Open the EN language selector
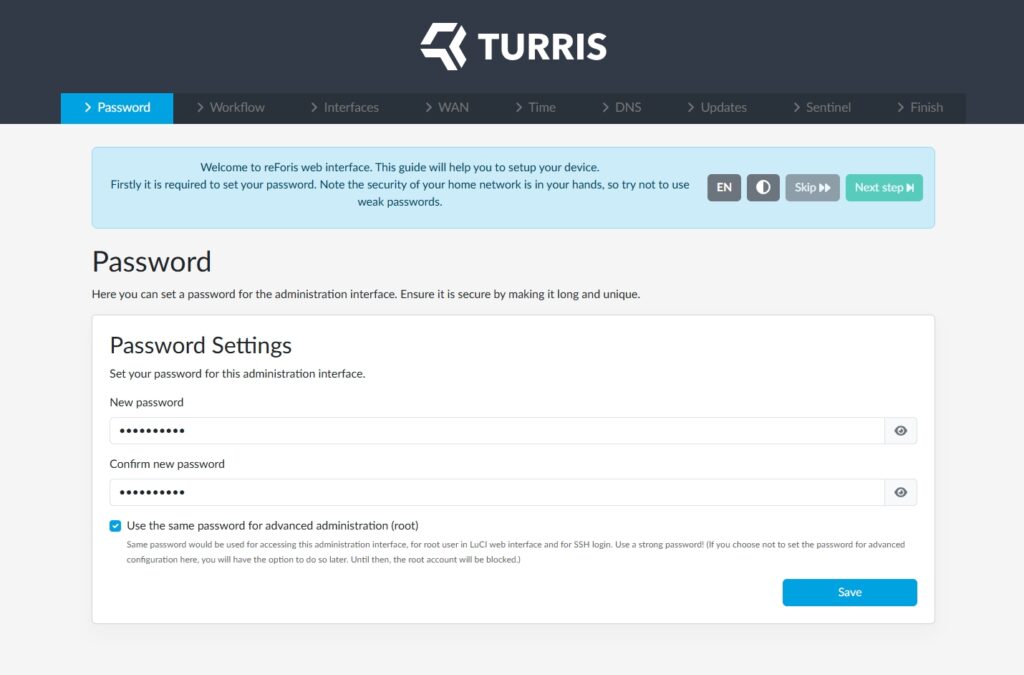 coord(724,188)
